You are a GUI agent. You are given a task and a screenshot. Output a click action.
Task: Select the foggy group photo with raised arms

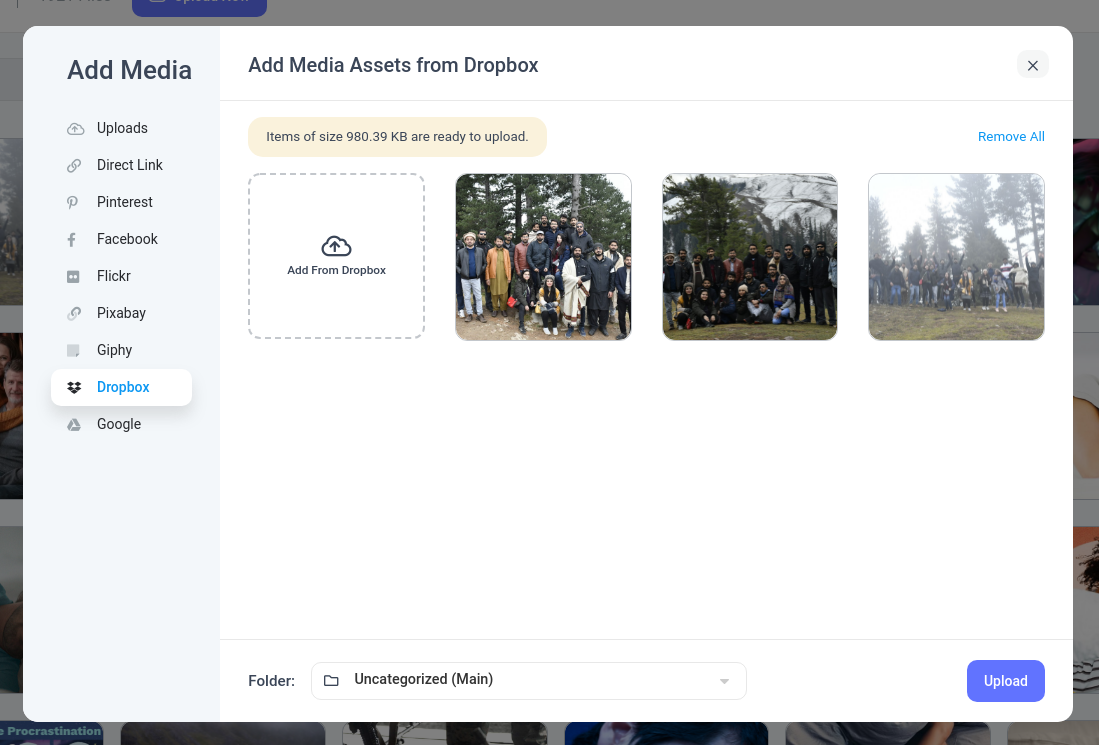(956, 257)
